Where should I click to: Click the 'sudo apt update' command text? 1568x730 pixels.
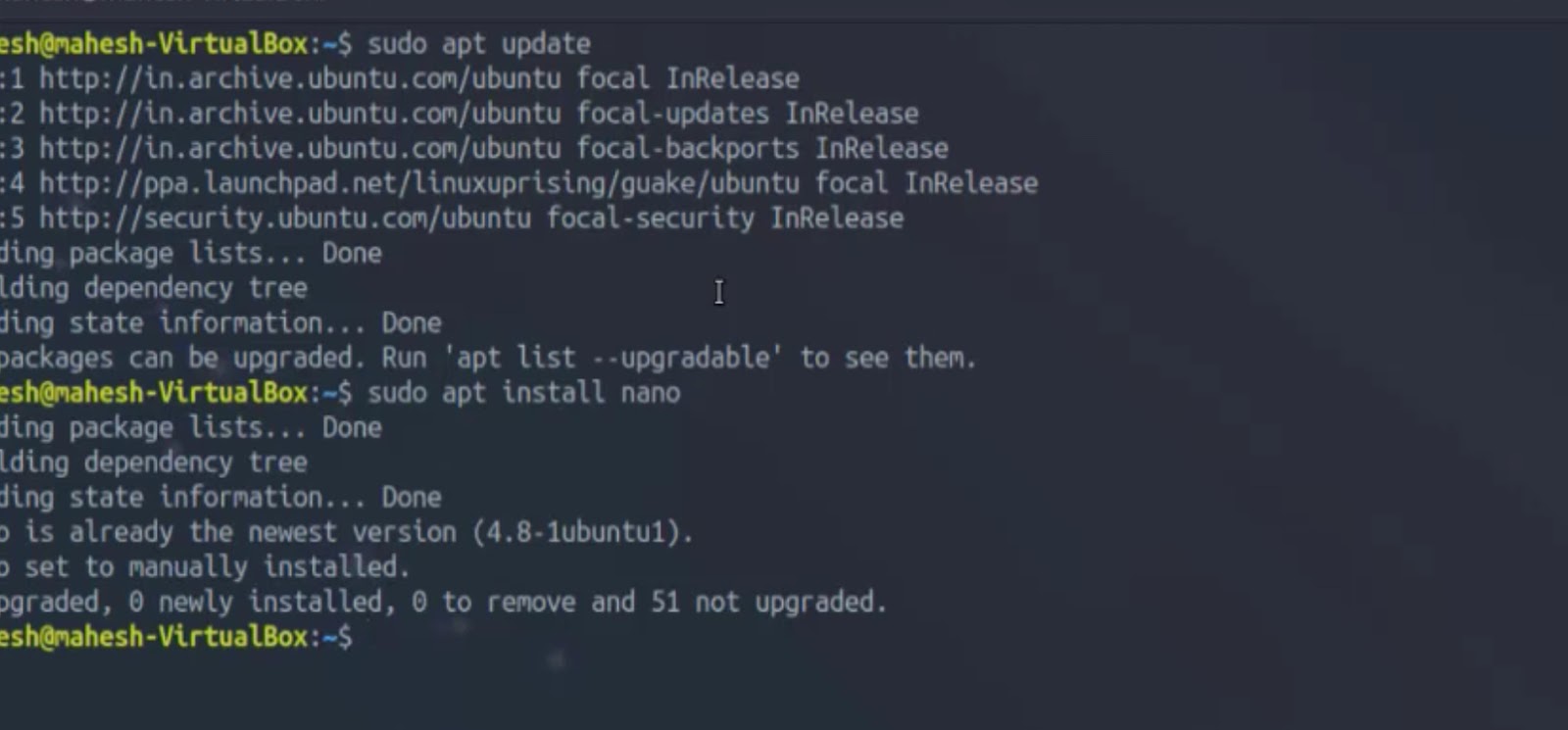tap(479, 44)
